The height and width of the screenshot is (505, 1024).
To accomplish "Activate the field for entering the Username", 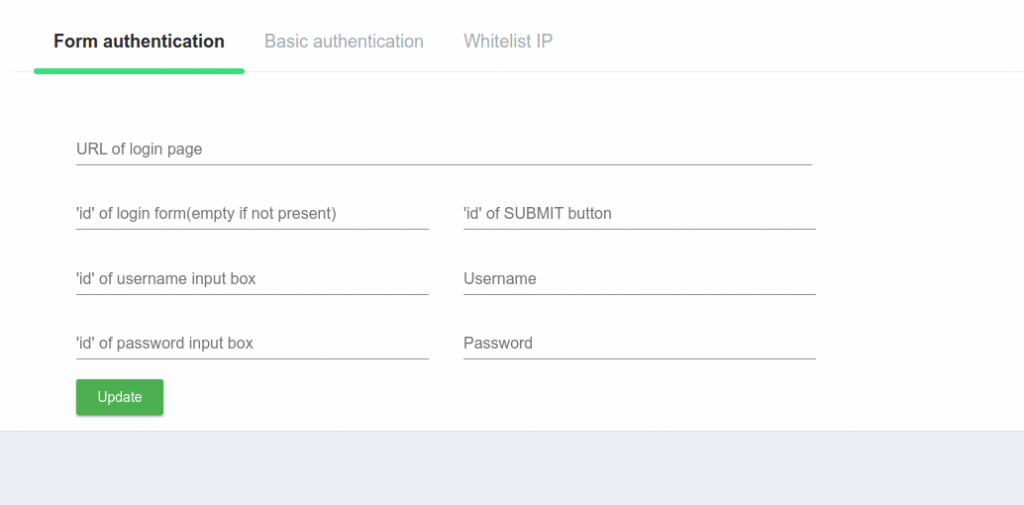I will 639,279.
